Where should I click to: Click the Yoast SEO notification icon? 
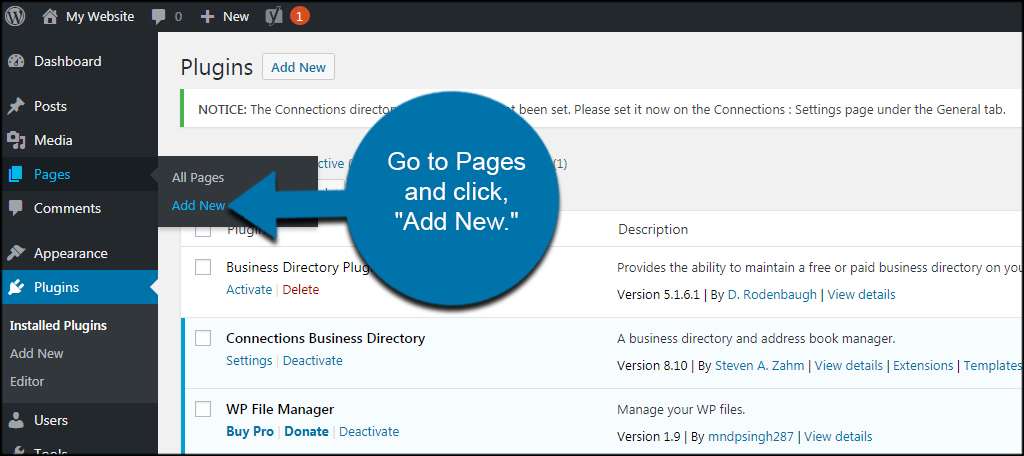(x=273, y=16)
